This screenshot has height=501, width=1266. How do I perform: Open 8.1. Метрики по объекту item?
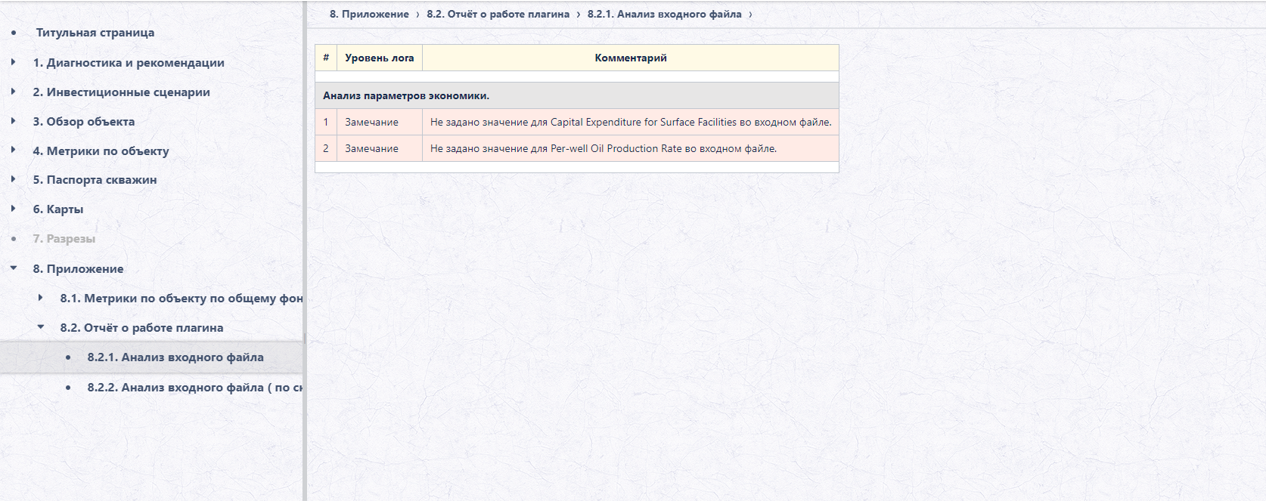tap(181, 298)
